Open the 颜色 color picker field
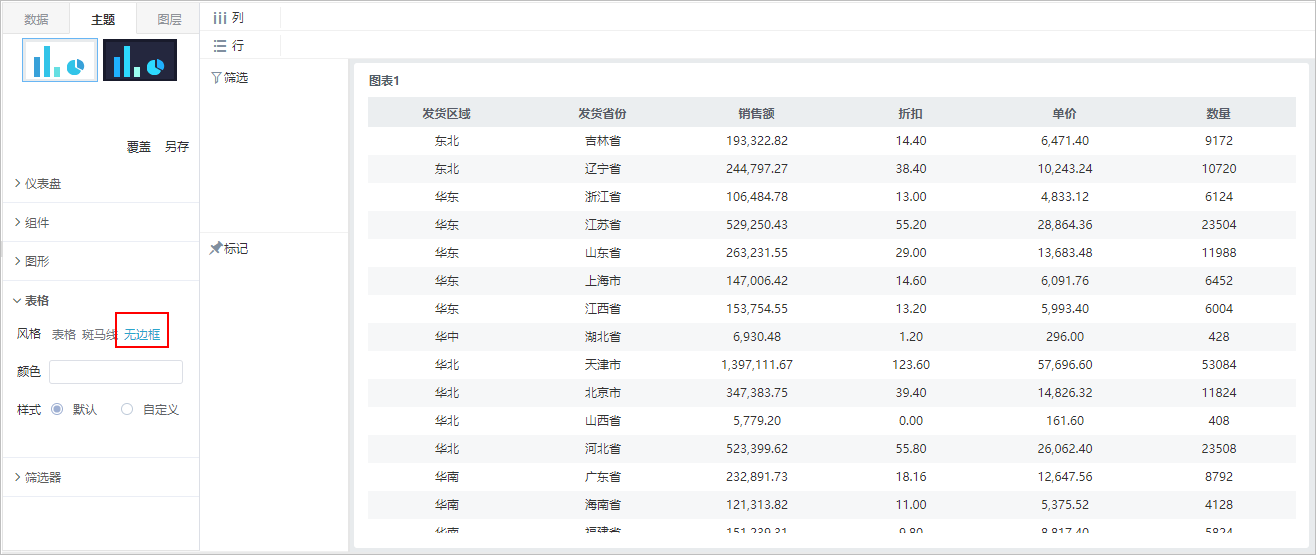Screen dimensions: 1316x555 (x=116, y=372)
